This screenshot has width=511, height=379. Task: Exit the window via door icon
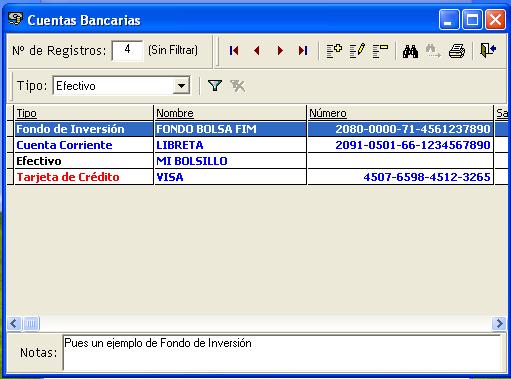(x=488, y=51)
